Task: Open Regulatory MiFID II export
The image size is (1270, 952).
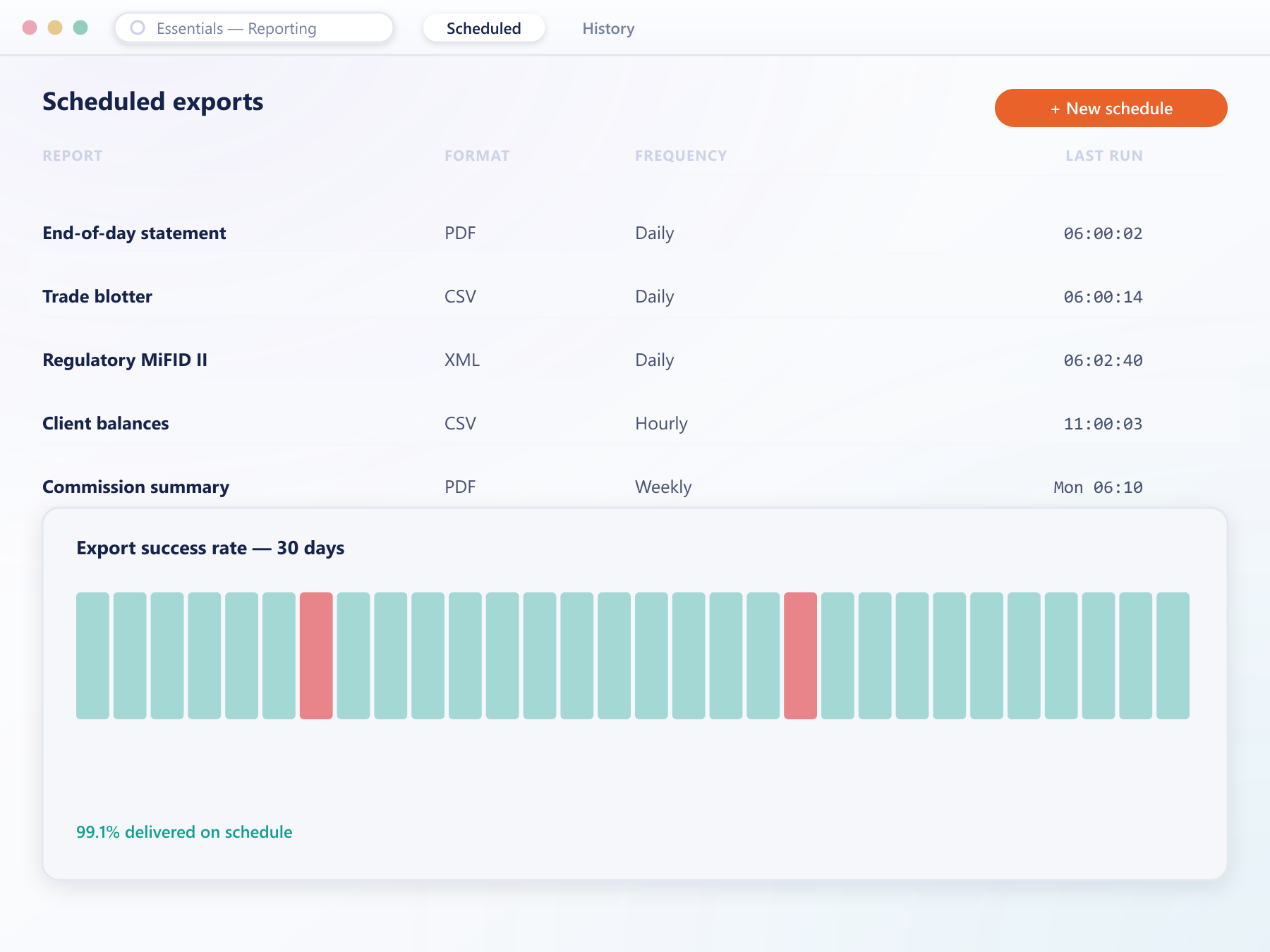Action: pos(125,360)
